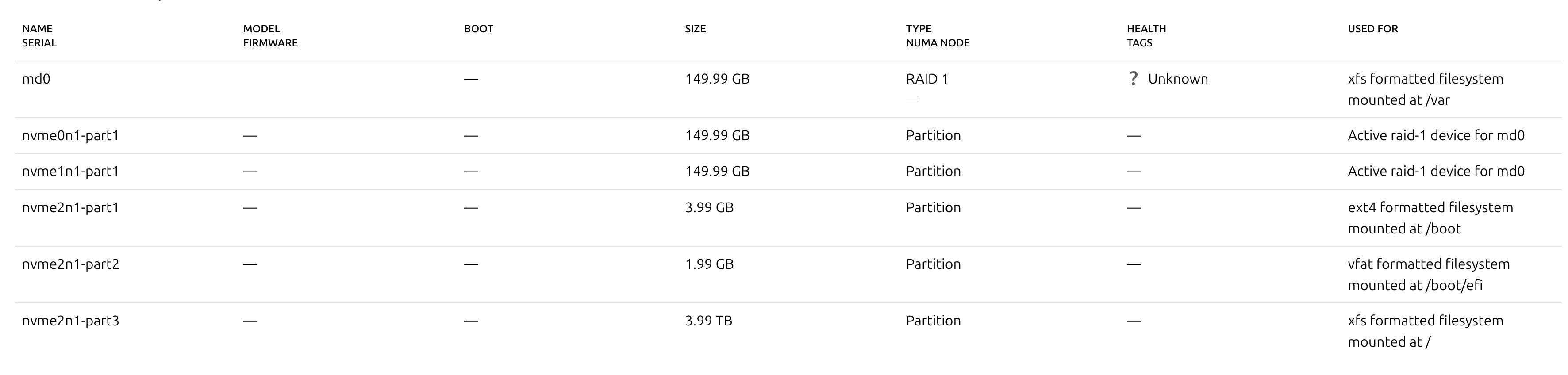Sort by the HEALTH column header
The height and width of the screenshot is (375, 1568).
pyautogui.click(x=1146, y=29)
